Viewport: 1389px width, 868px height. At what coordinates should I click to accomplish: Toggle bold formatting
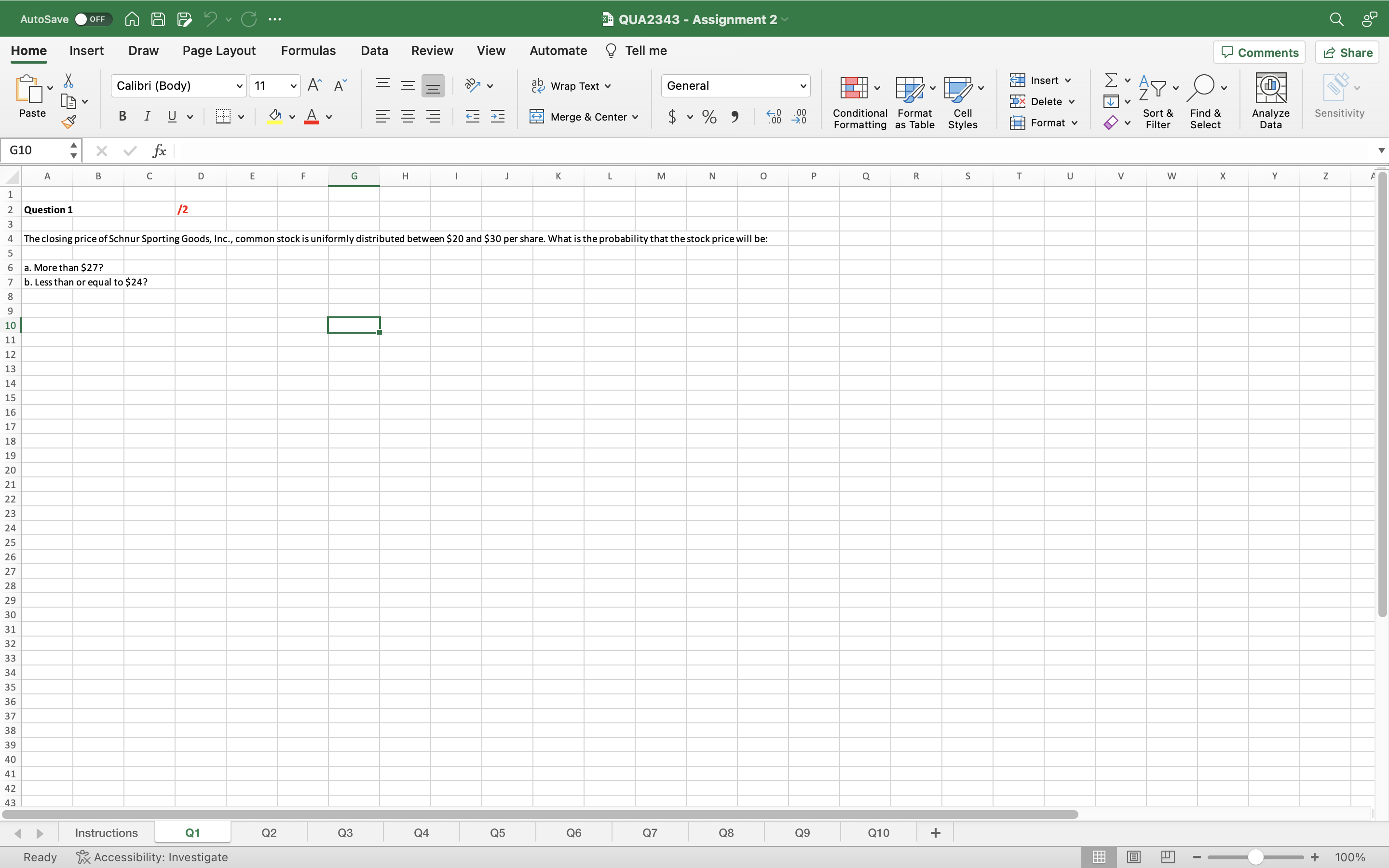(x=122, y=117)
